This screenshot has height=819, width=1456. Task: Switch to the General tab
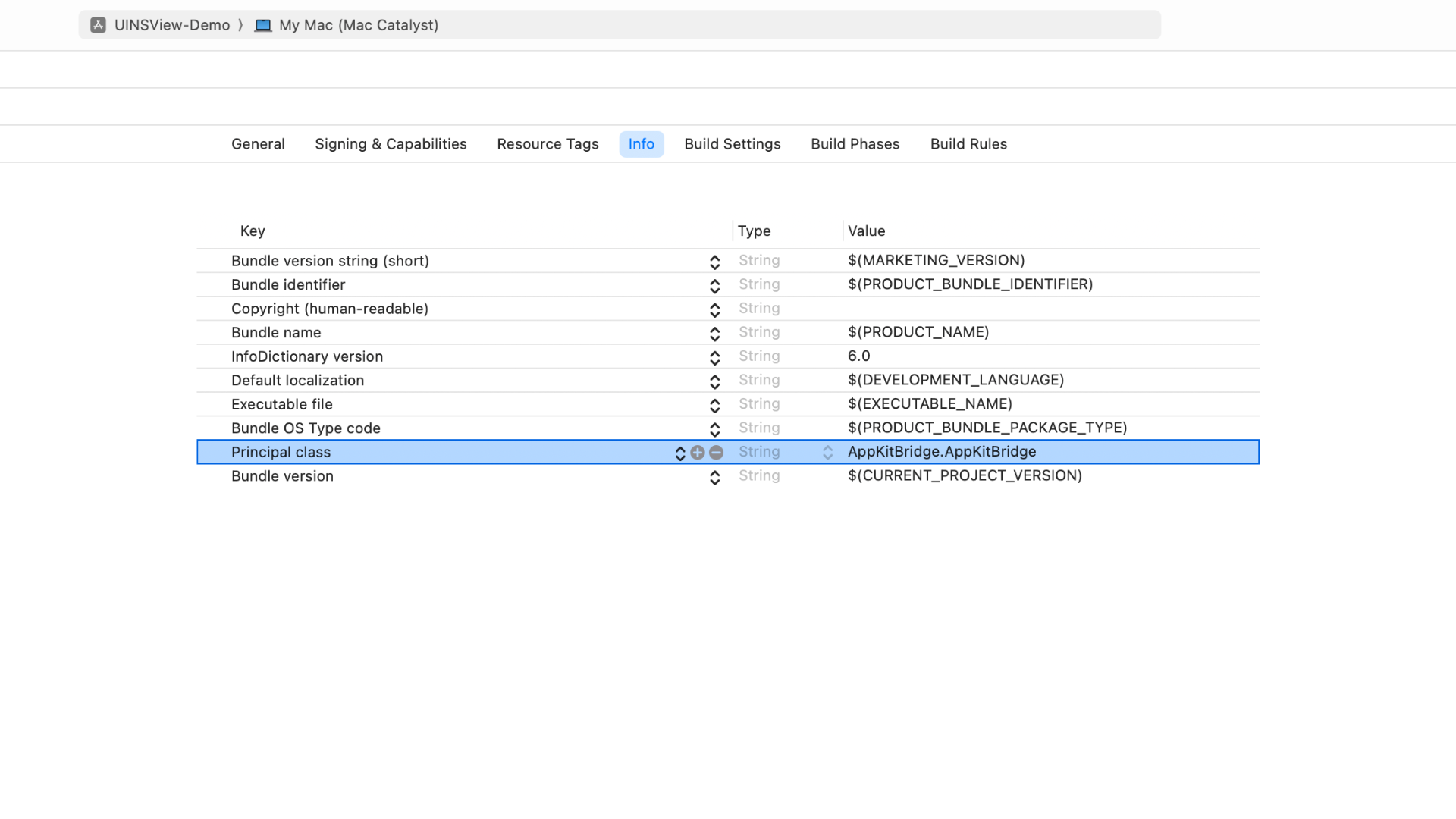pos(258,144)
